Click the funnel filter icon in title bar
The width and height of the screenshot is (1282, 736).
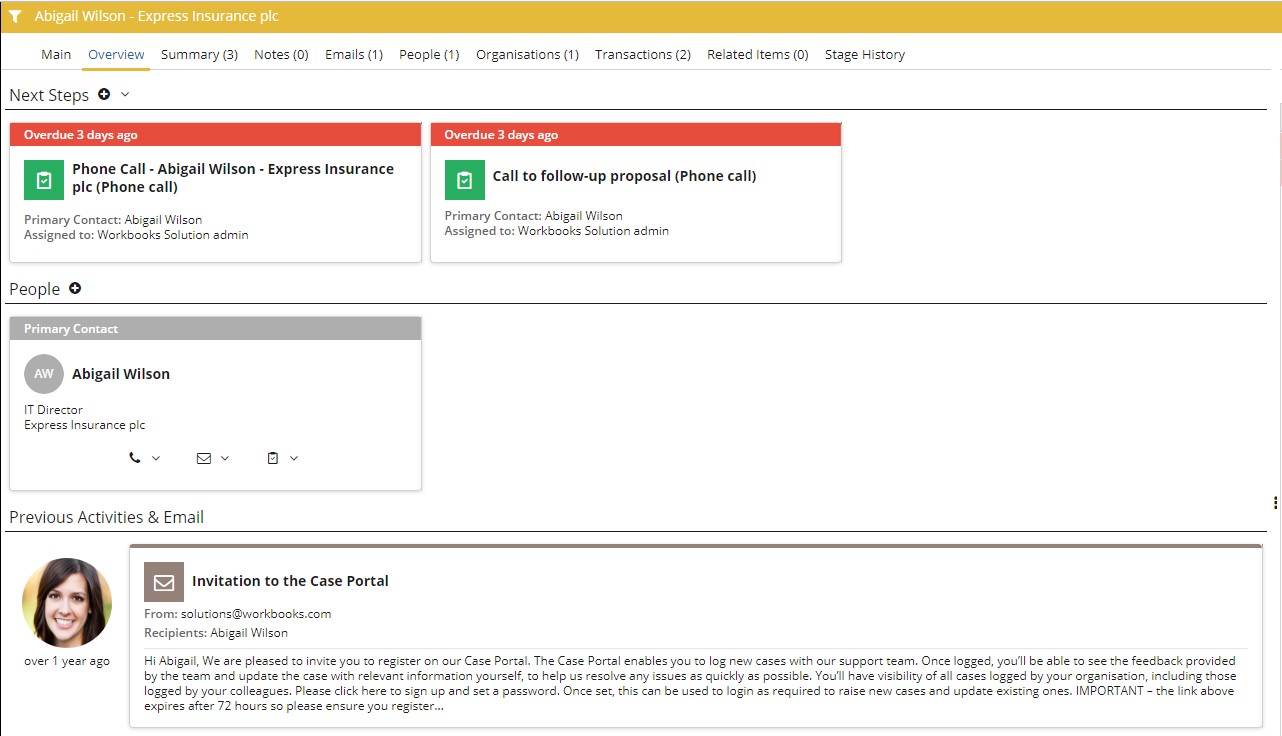tap(15, 17)
